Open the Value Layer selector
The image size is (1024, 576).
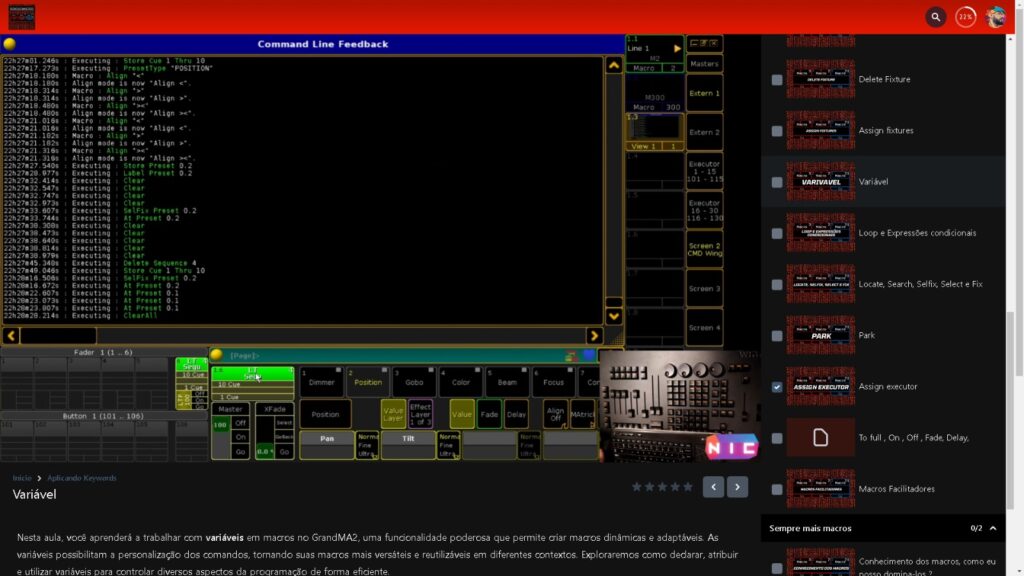pyautogui.click(x=393, y=413)
